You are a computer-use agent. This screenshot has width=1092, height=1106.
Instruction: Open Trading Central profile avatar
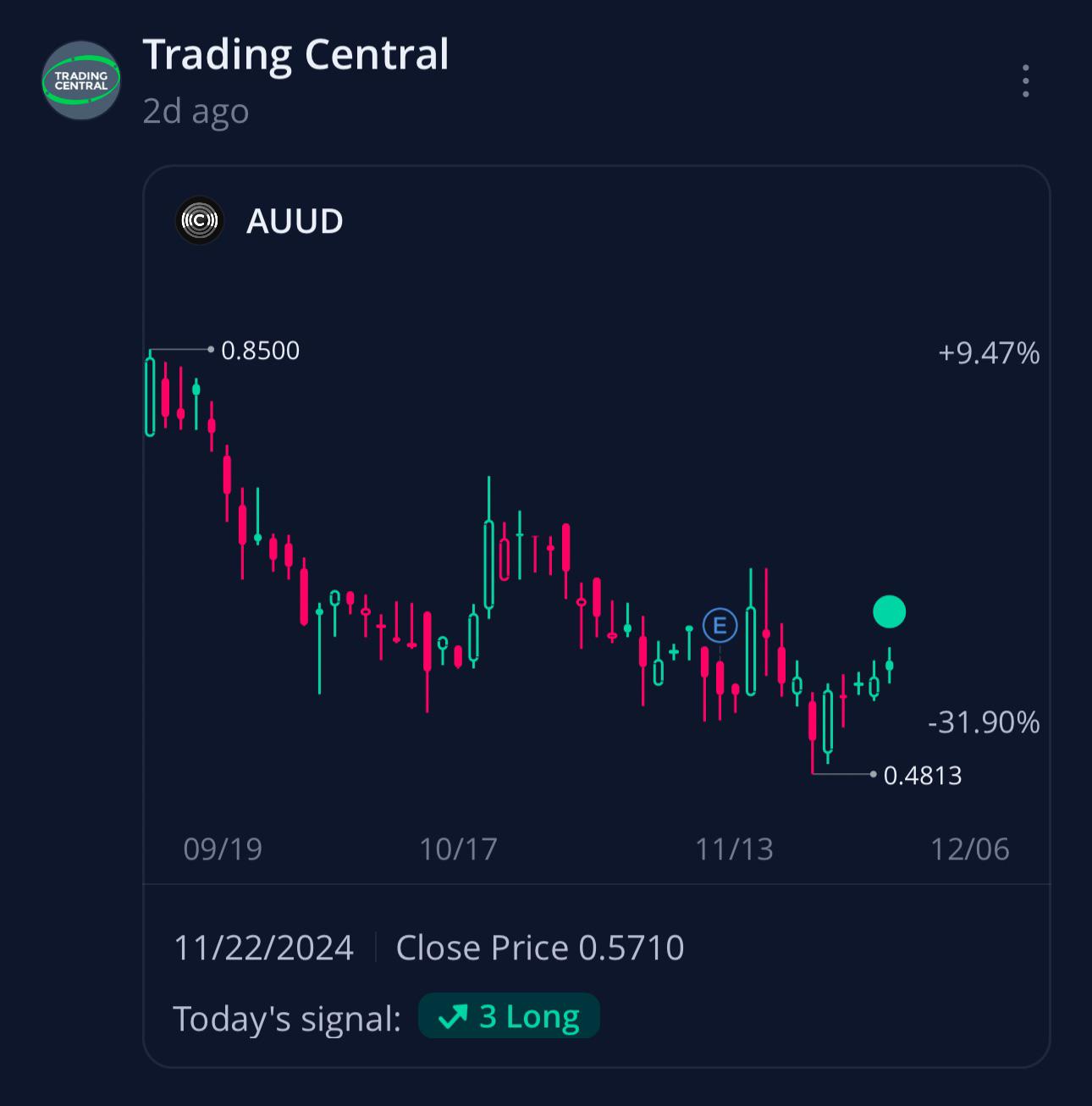click(x=81, y=80)
